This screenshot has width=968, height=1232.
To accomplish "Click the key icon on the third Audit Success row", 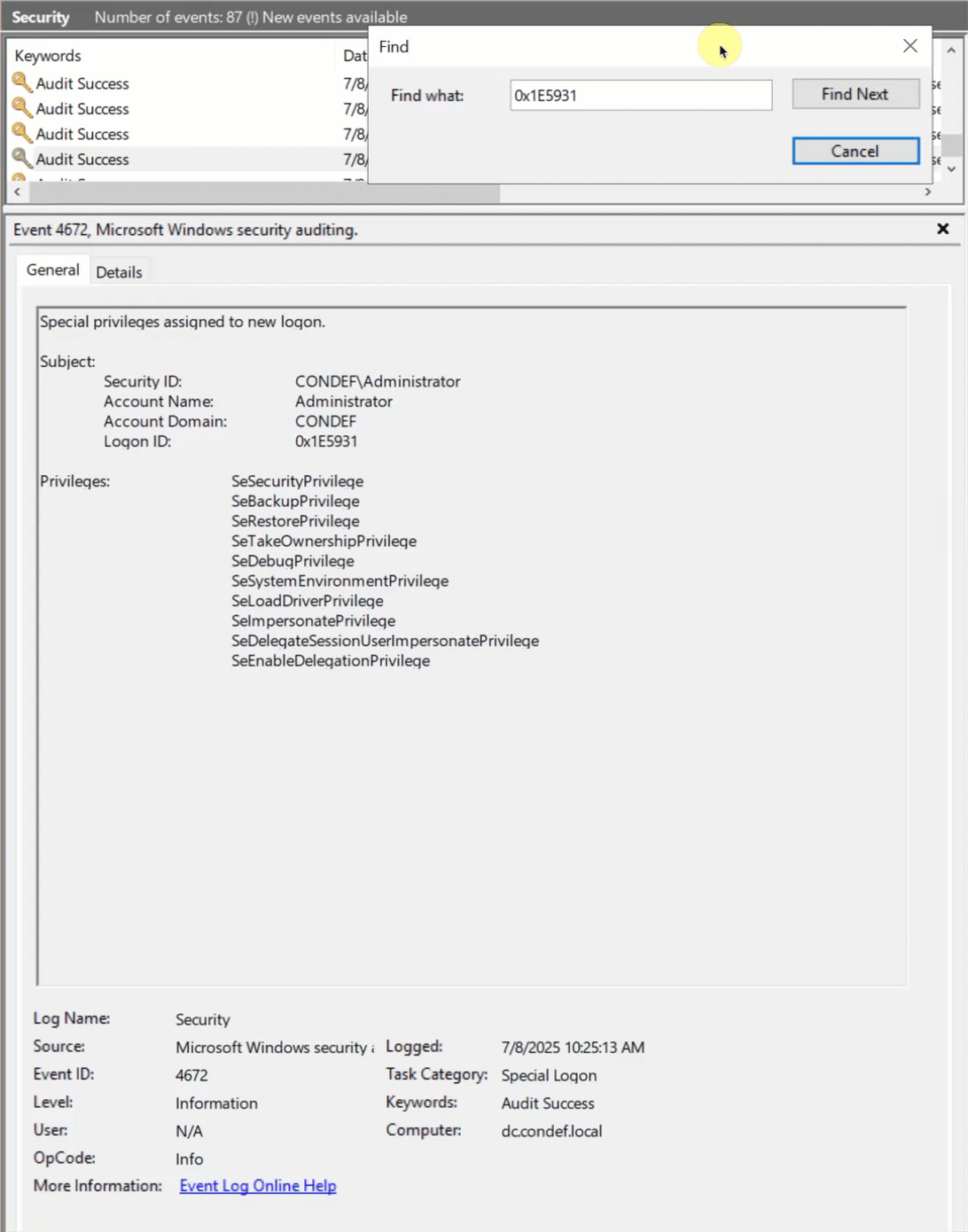I will coord(21,134).
